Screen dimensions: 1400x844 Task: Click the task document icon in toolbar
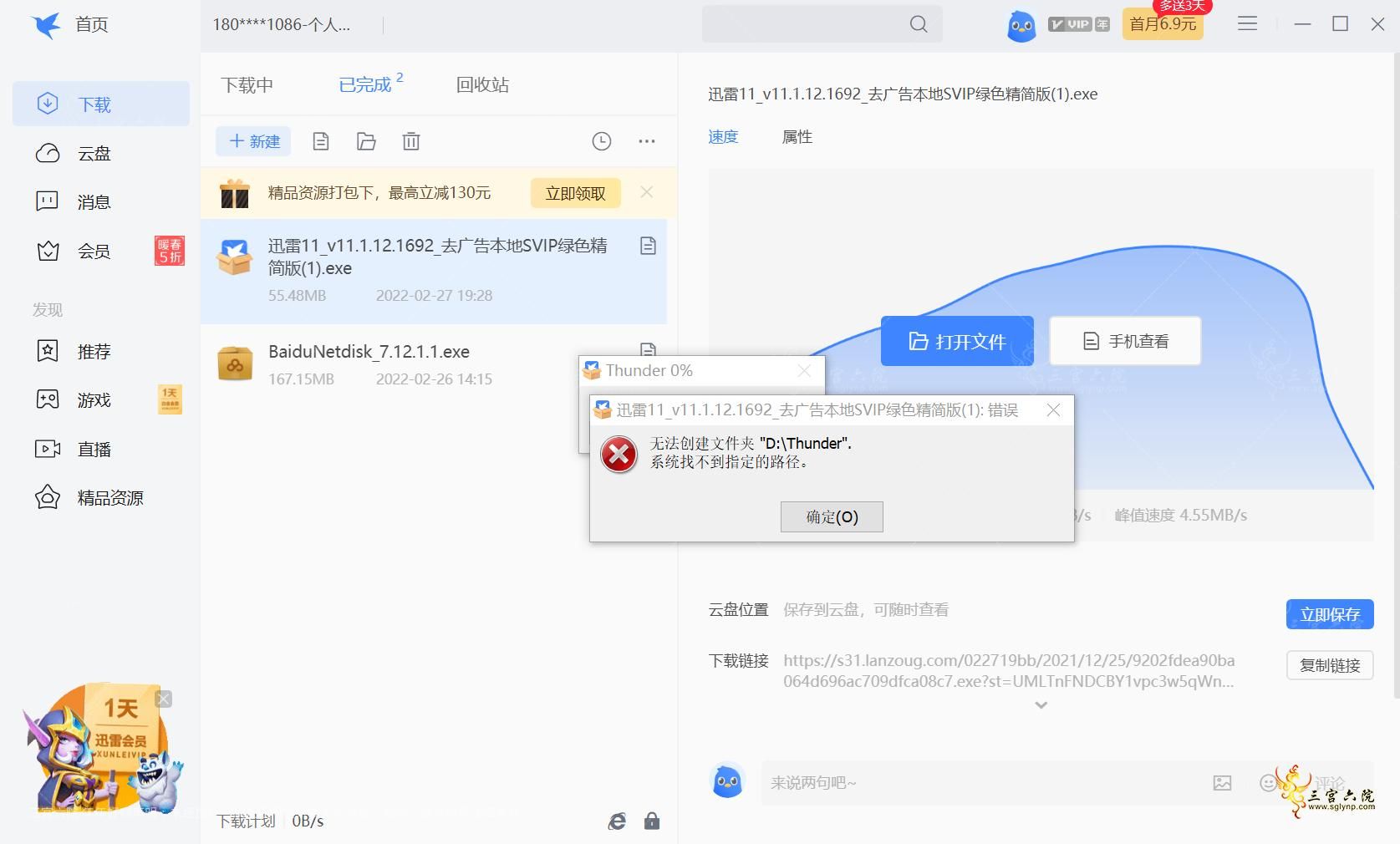321,141
